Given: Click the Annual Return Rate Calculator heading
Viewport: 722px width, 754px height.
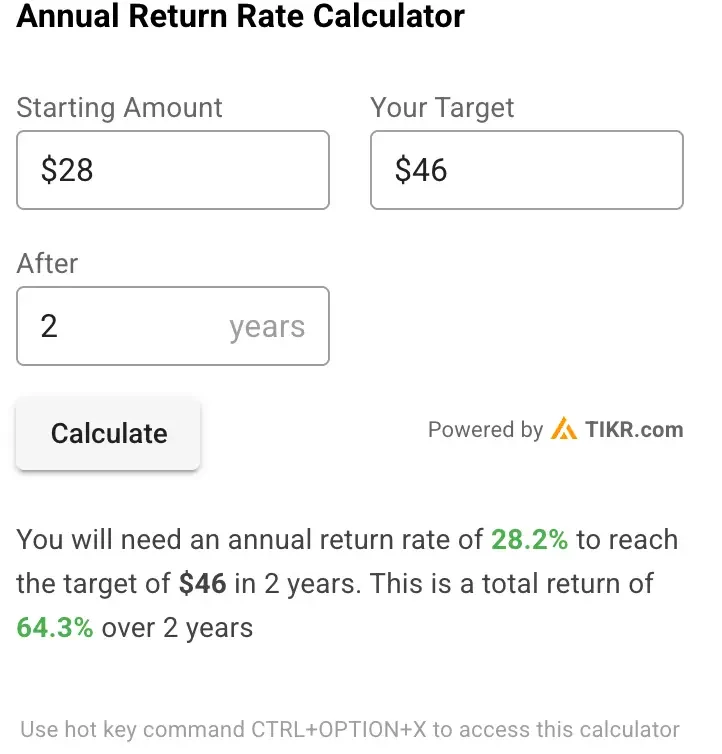Looking at the screenshot, I should pyautogui.click(x=241, y=16).
